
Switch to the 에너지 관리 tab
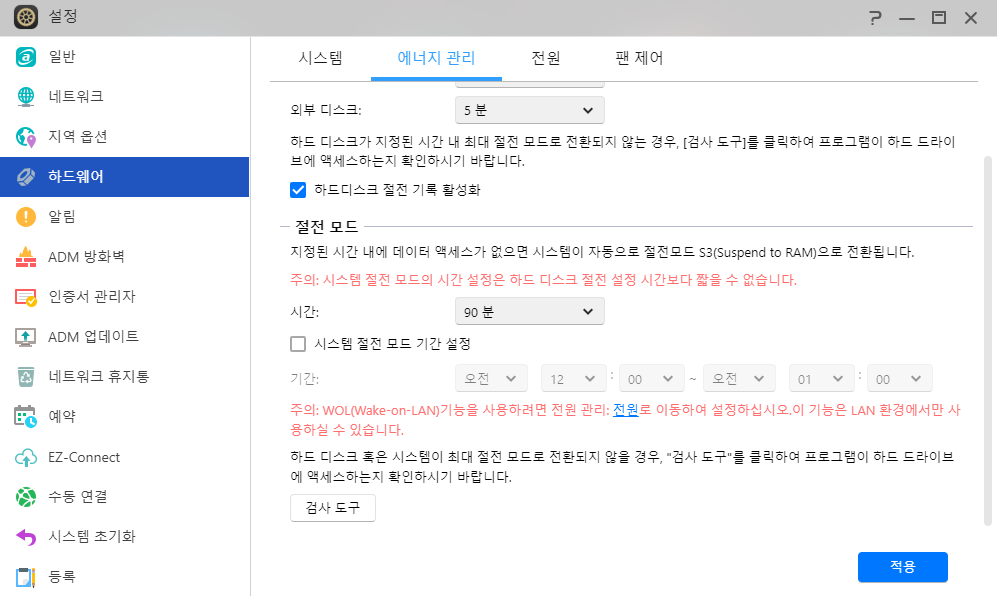[436, 58]
